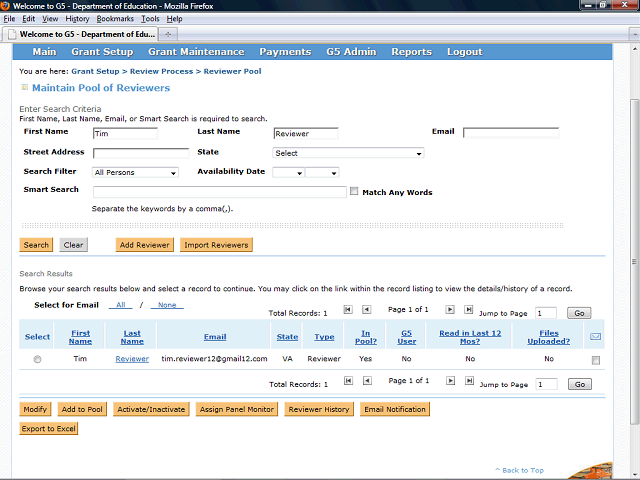Open the first Availability Date dropdown

pos(287,173)
